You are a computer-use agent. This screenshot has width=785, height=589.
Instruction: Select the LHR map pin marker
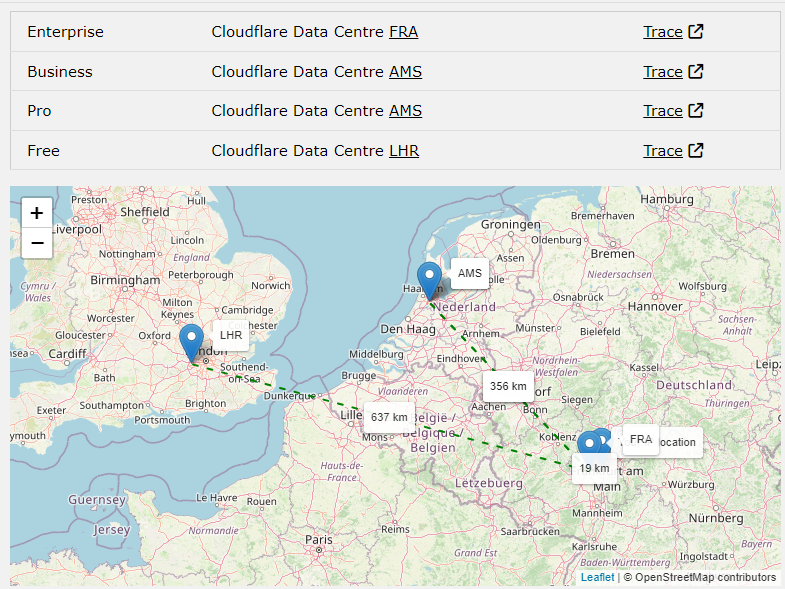(x=191, y=343)
